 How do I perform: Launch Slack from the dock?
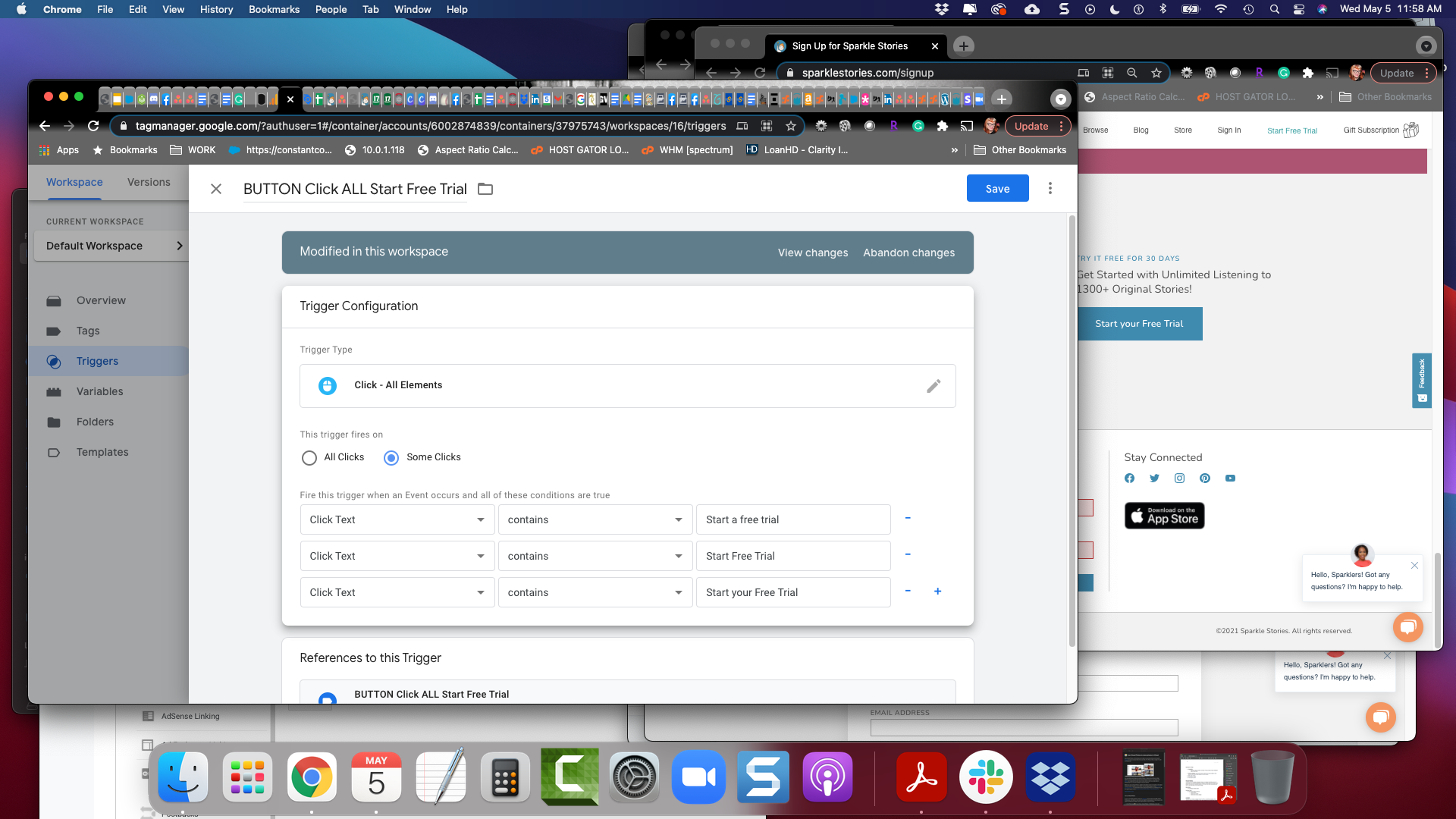click(x=985, y=777)
